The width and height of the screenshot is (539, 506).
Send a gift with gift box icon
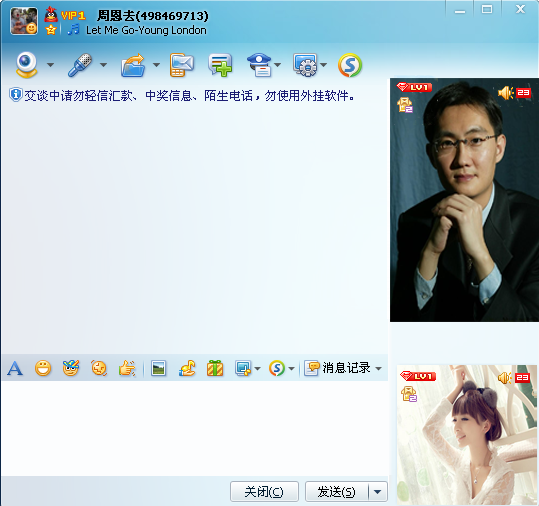[215, 368]
